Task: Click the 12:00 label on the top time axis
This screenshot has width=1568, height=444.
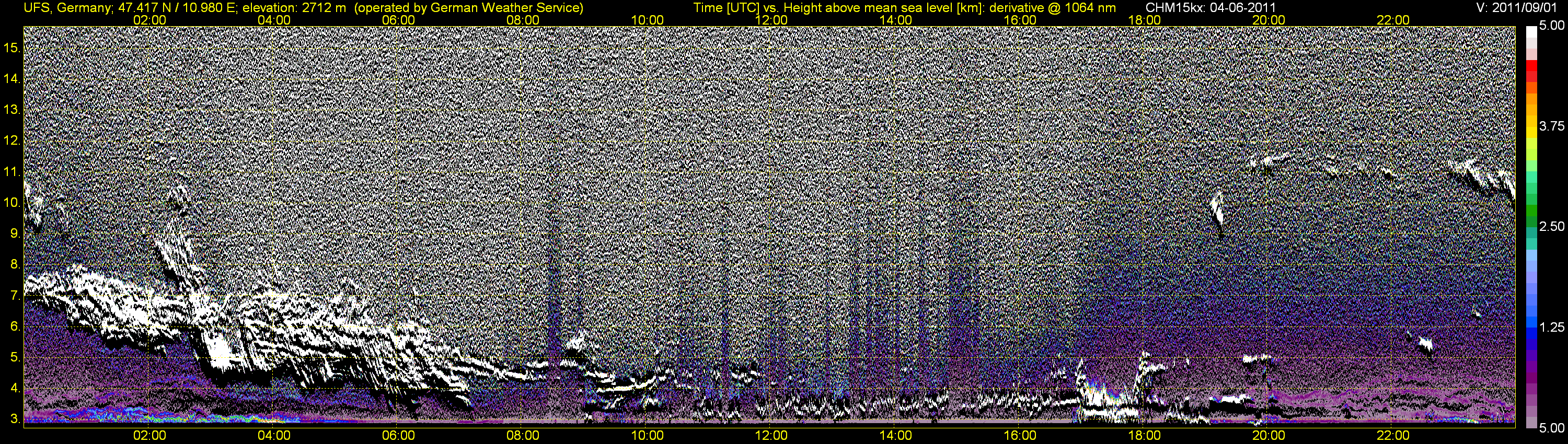Action: click(x=771, y=20)
